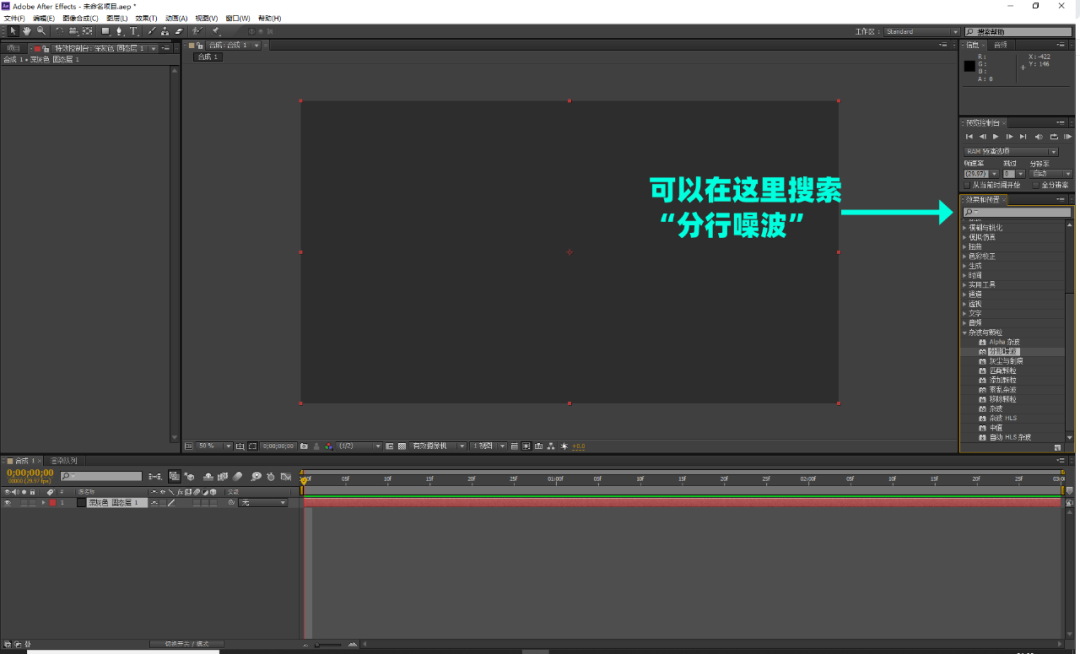Toggle visibility eye of 深灰色 固态层 1 layer
The height and width of the screenshot is (654, 1080).
8,503
